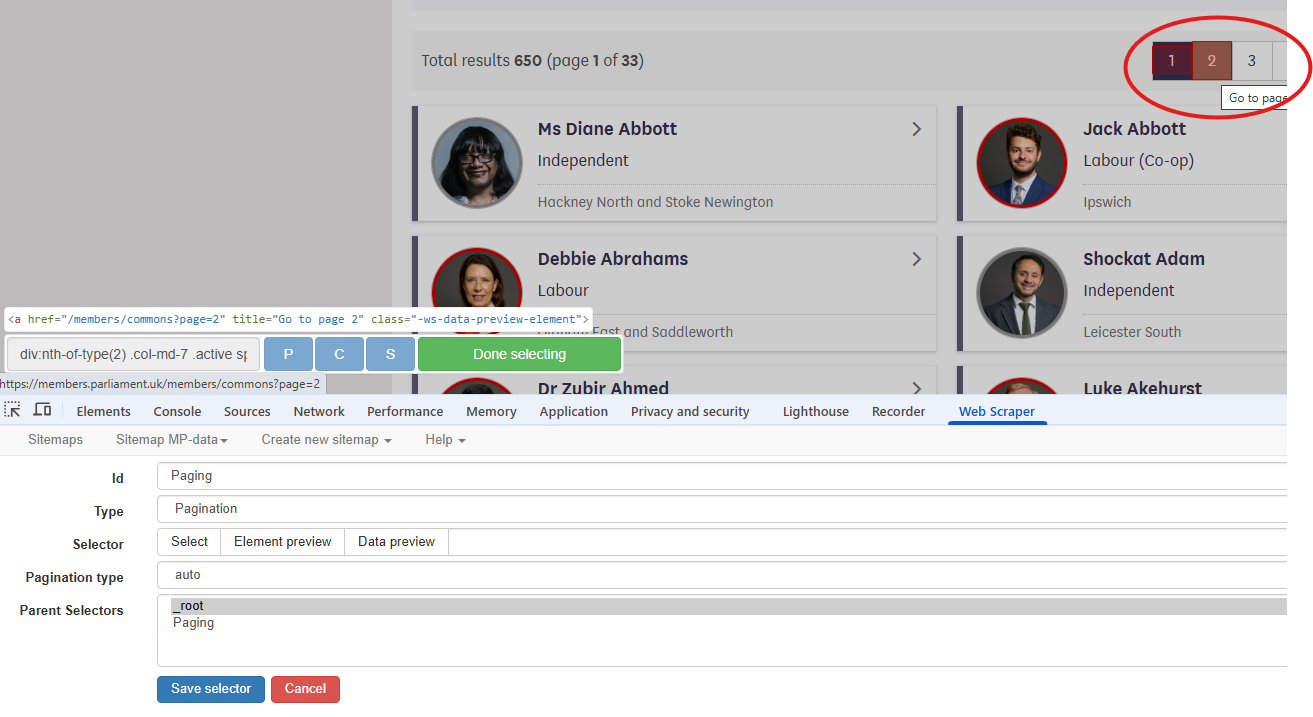Select _root in Parent Selectors list
Image resolution: width=1313 pixels, height=717 pixels.
tap(189, 605)
